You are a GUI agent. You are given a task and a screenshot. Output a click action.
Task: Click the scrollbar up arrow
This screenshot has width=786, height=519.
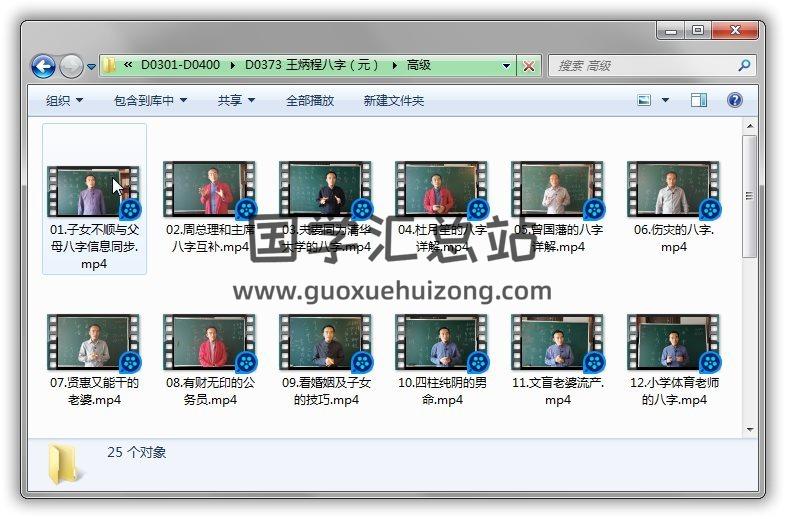(x=750, y=126)
